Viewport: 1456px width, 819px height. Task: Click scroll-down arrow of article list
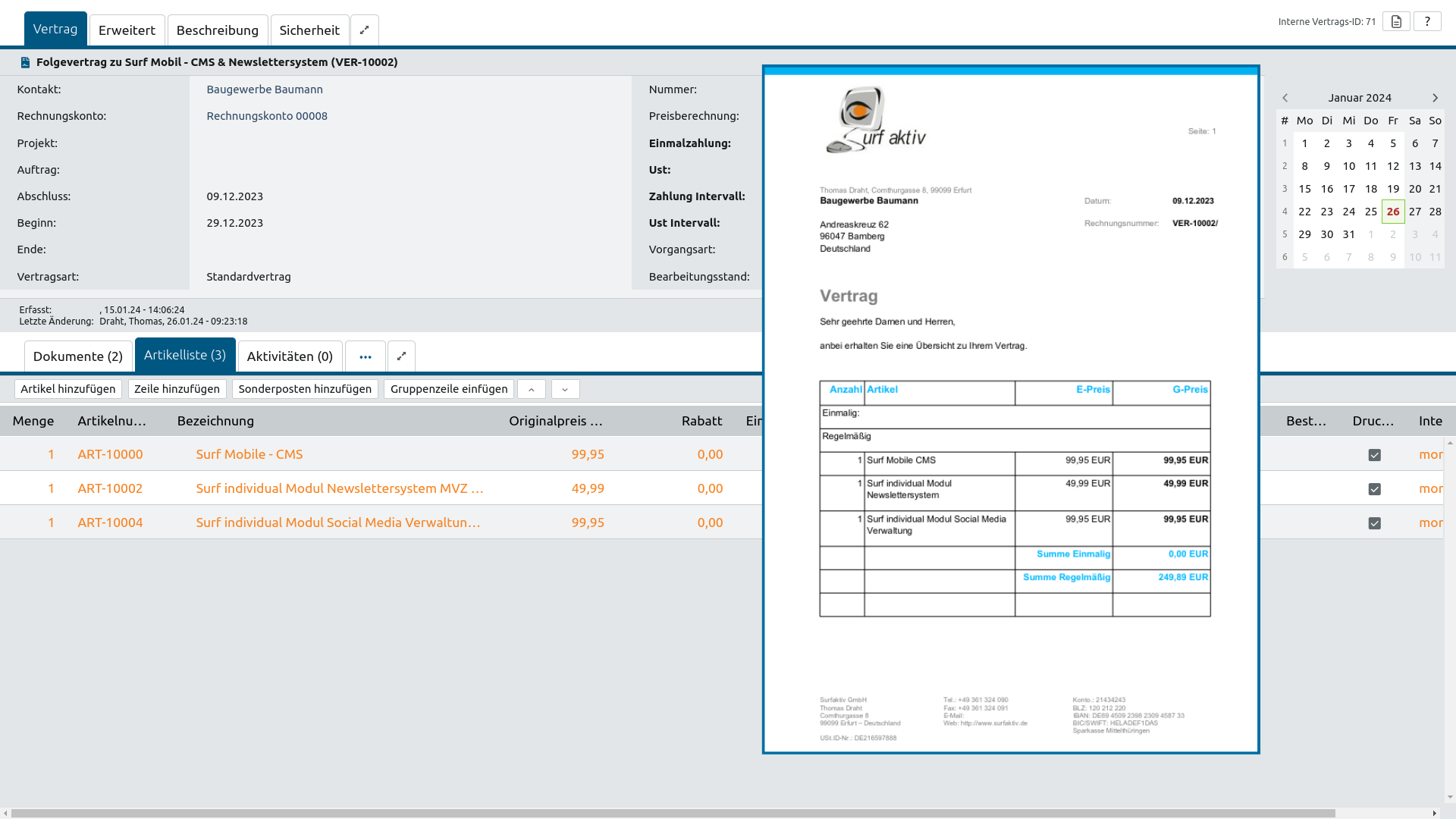coord(1450,797)
